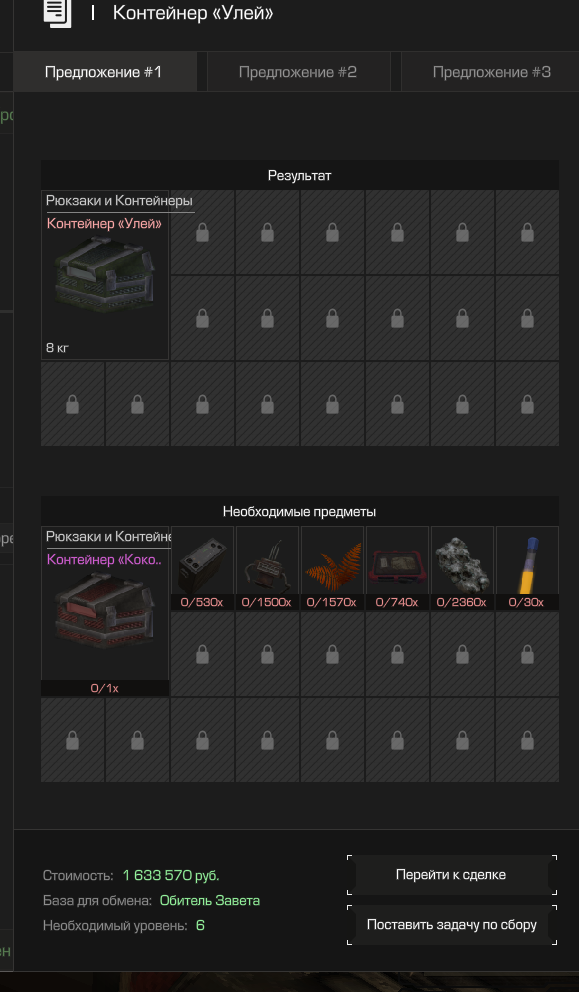This screenshot has width=579, height=992.
Task: Click the Результат section header
Action: [x=300, y=175]
